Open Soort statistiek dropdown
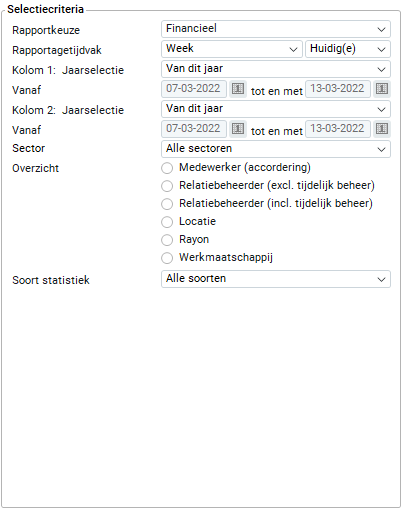Image resolution: width=406 pixels, height=510 pixels. (276, 279)
